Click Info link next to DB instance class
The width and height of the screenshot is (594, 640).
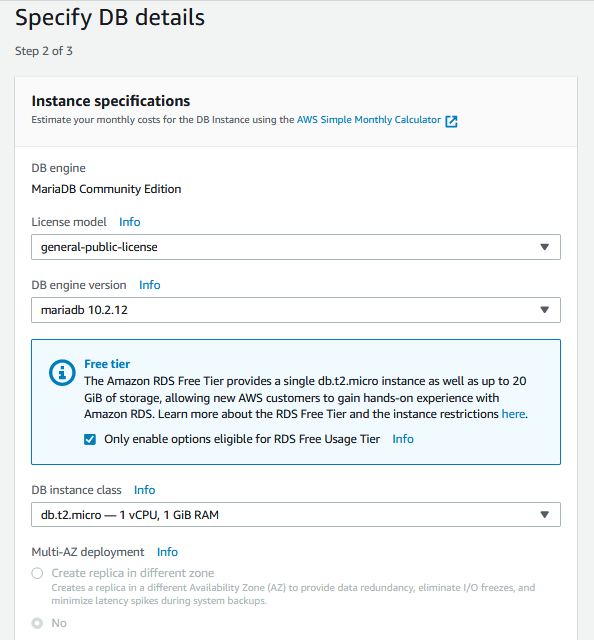tap(145, 490)
